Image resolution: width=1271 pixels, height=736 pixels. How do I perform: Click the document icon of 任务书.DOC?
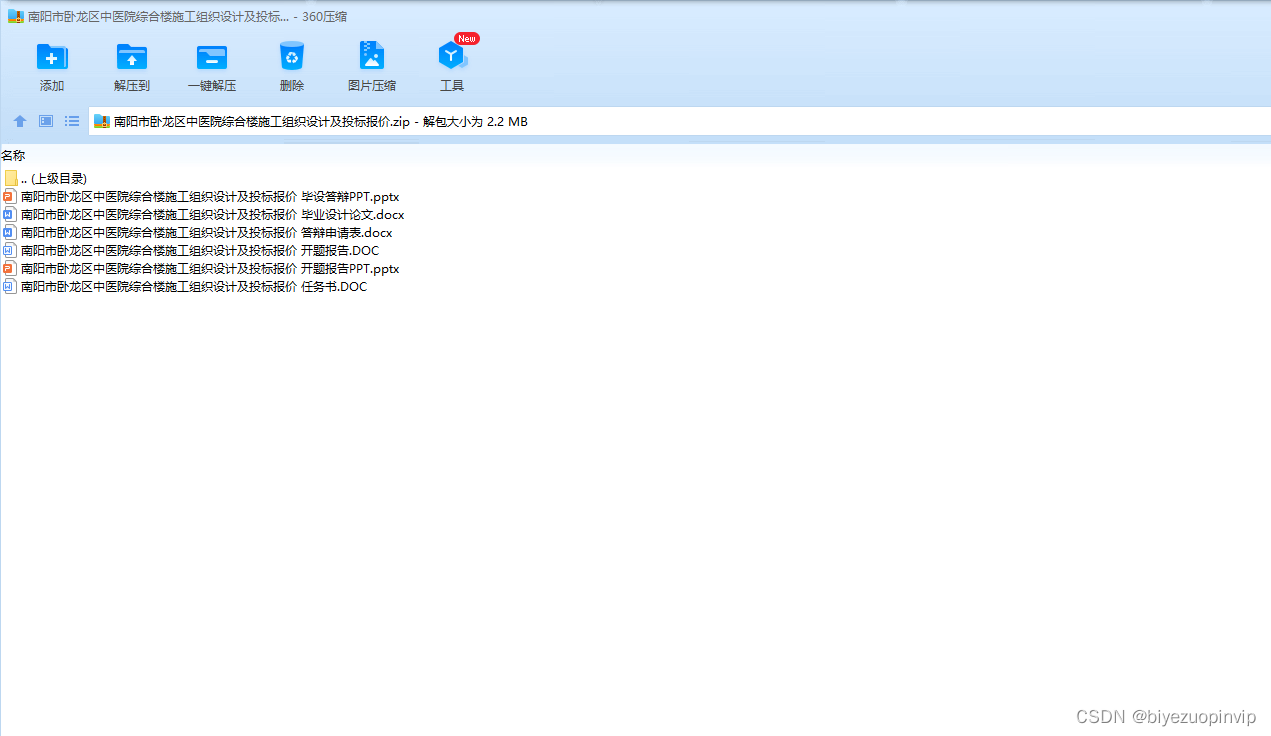pyautogui.click(x=10, y=287)
